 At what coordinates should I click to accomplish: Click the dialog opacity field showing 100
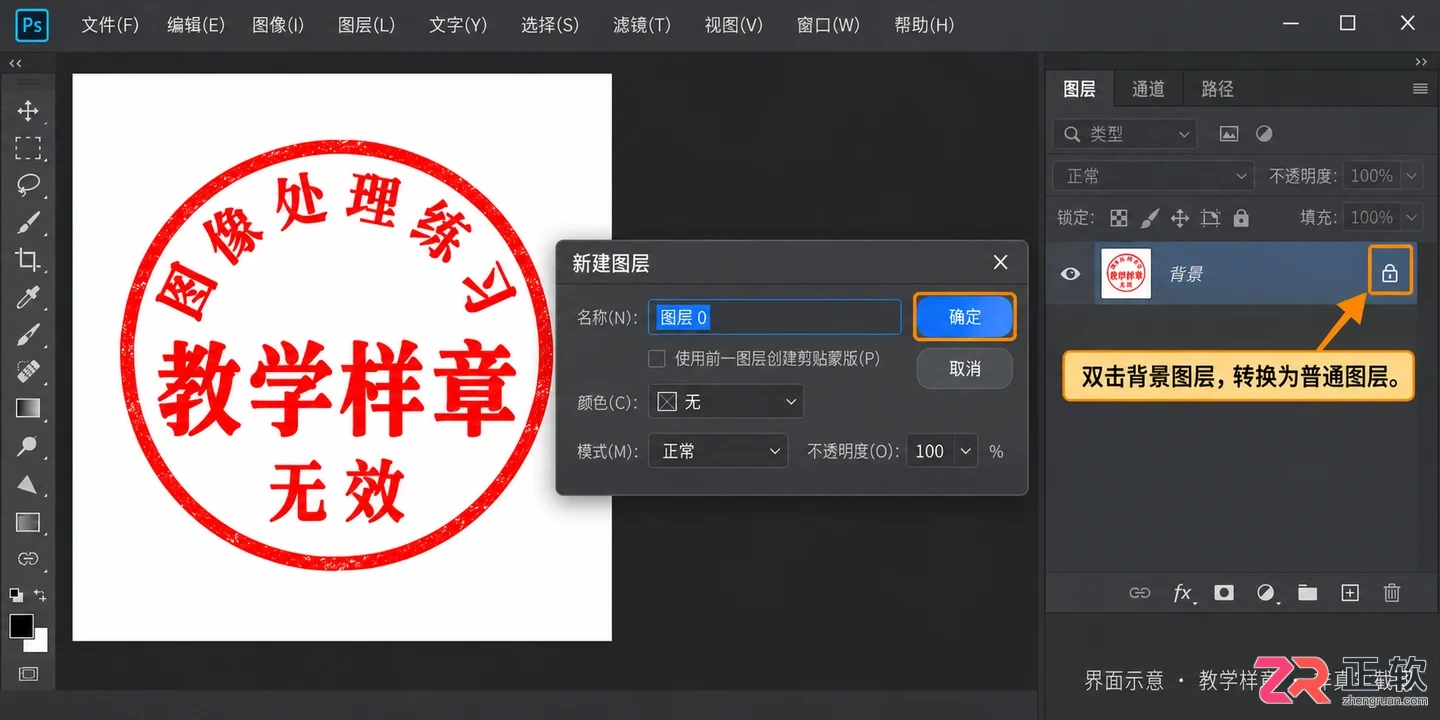point(930,451)
